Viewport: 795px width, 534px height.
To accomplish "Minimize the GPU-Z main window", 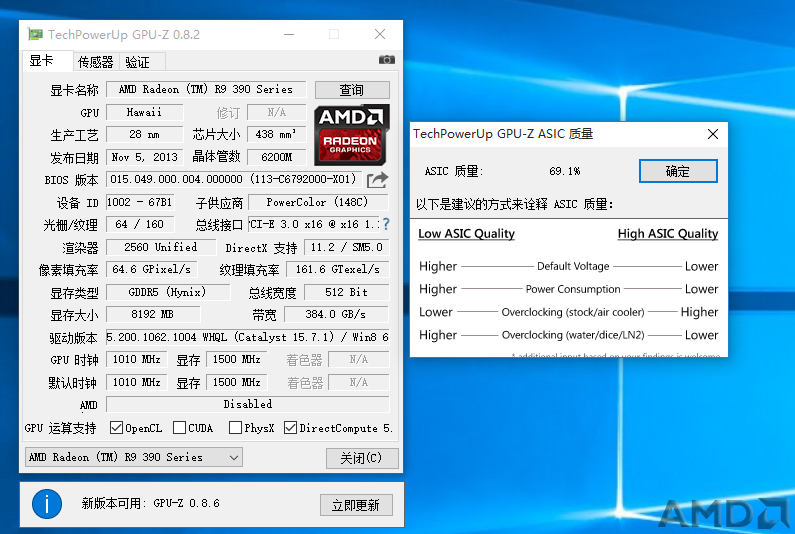I will point(289,34).
